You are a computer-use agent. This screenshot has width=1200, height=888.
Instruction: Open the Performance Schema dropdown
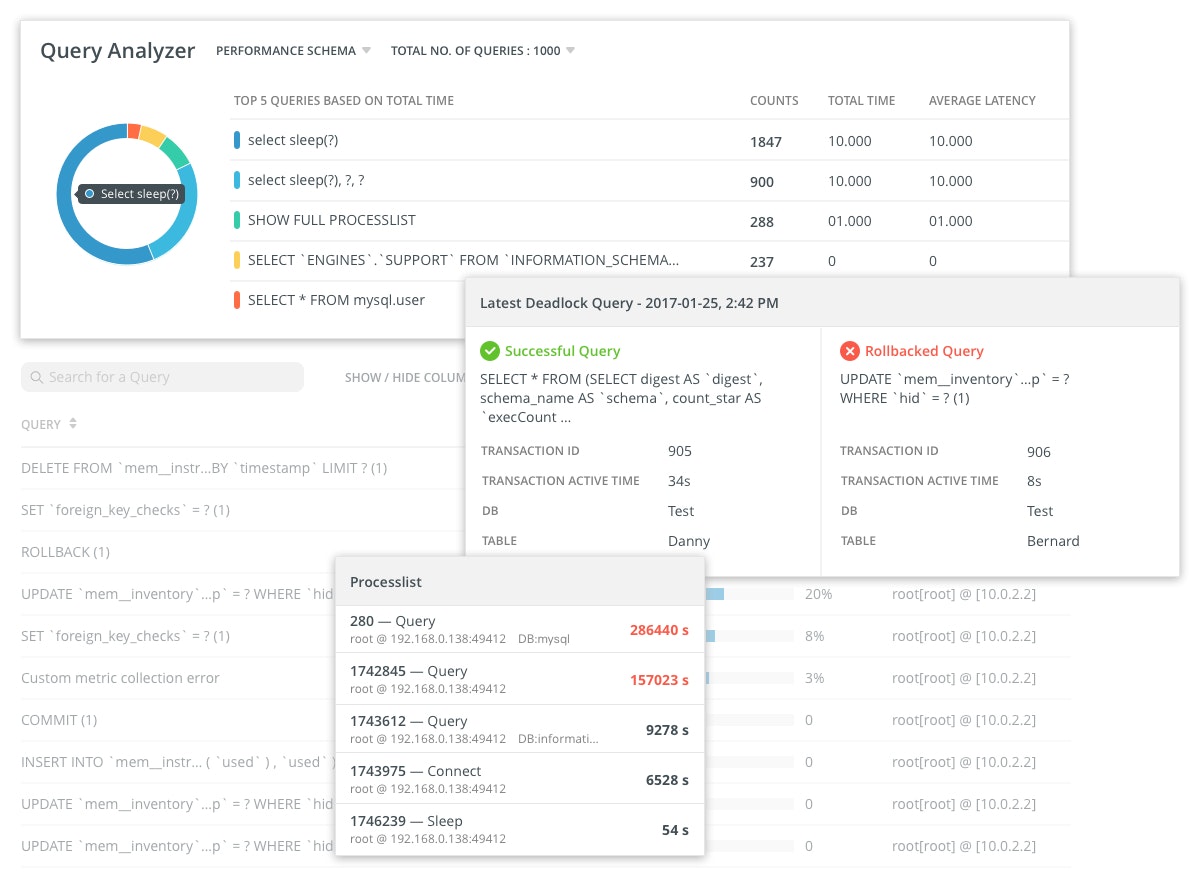coord(293,51)
